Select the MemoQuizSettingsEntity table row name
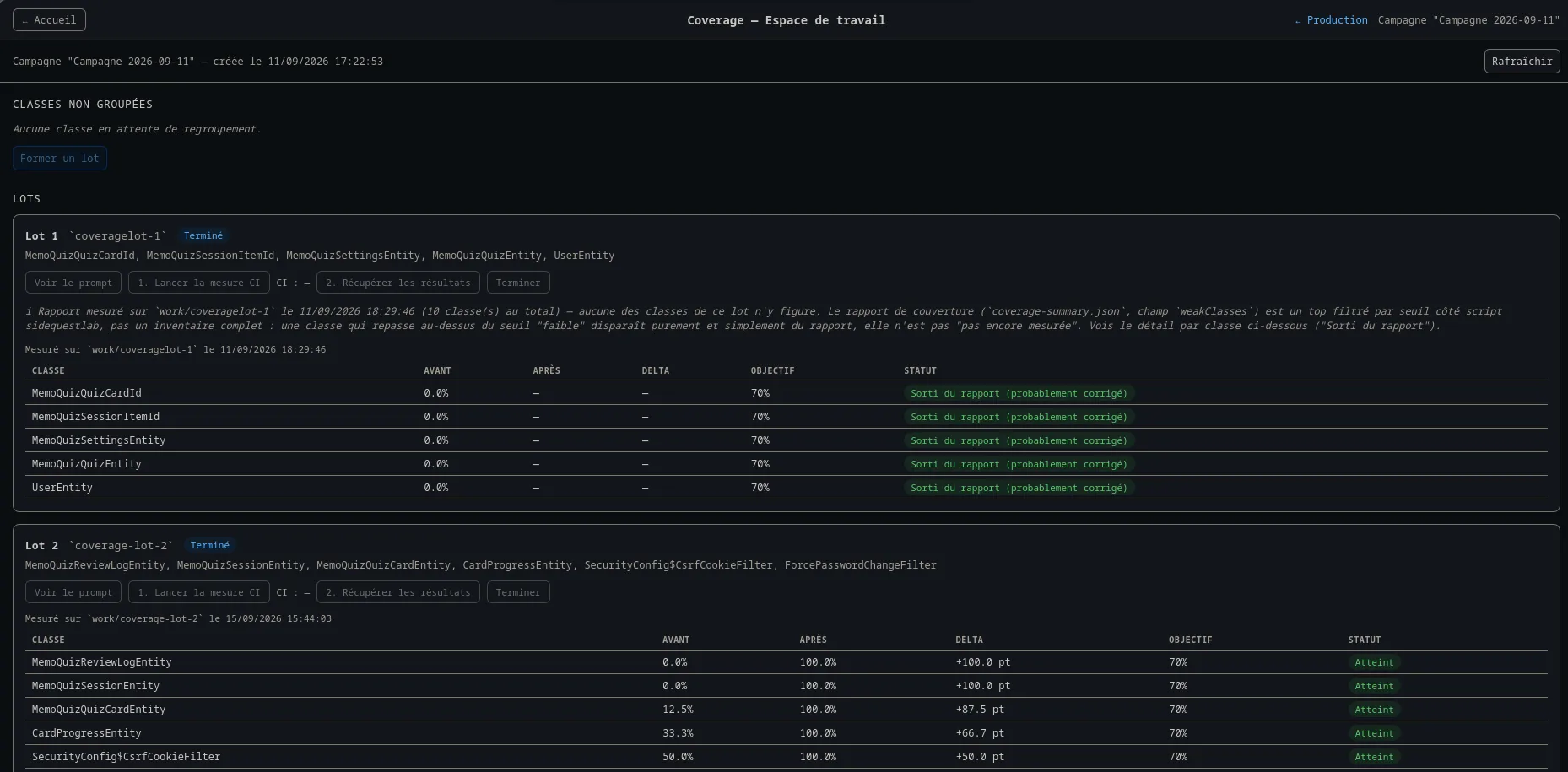1568x772 pixels. point(99,440)
